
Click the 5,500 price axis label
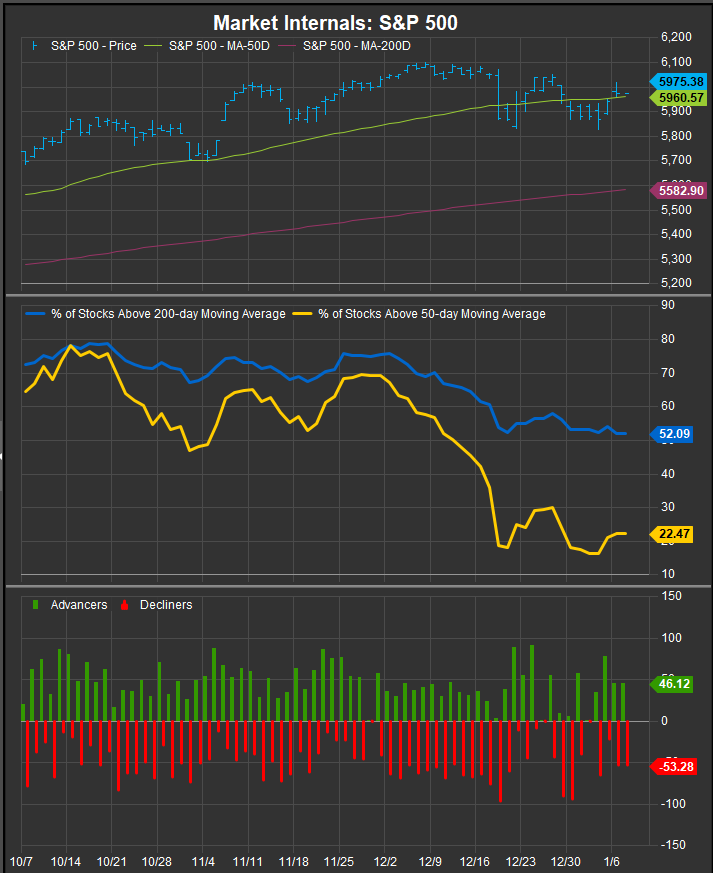(676, 210)
